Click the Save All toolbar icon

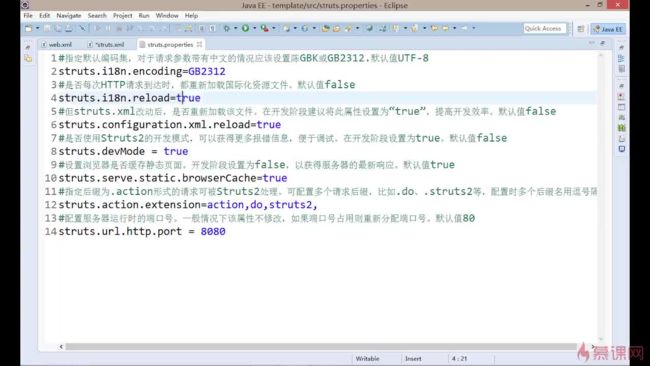(x=58, y=29)
